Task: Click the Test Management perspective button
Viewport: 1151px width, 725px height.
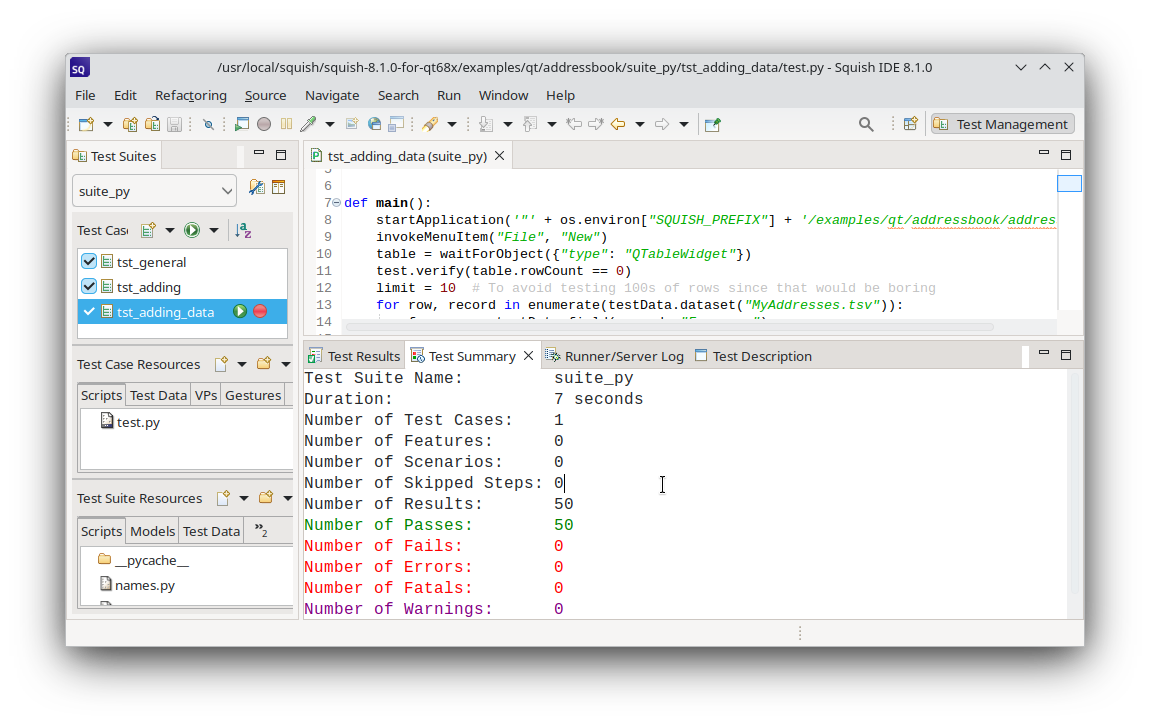Action: pyautogui.click(x=1002, y=124)
